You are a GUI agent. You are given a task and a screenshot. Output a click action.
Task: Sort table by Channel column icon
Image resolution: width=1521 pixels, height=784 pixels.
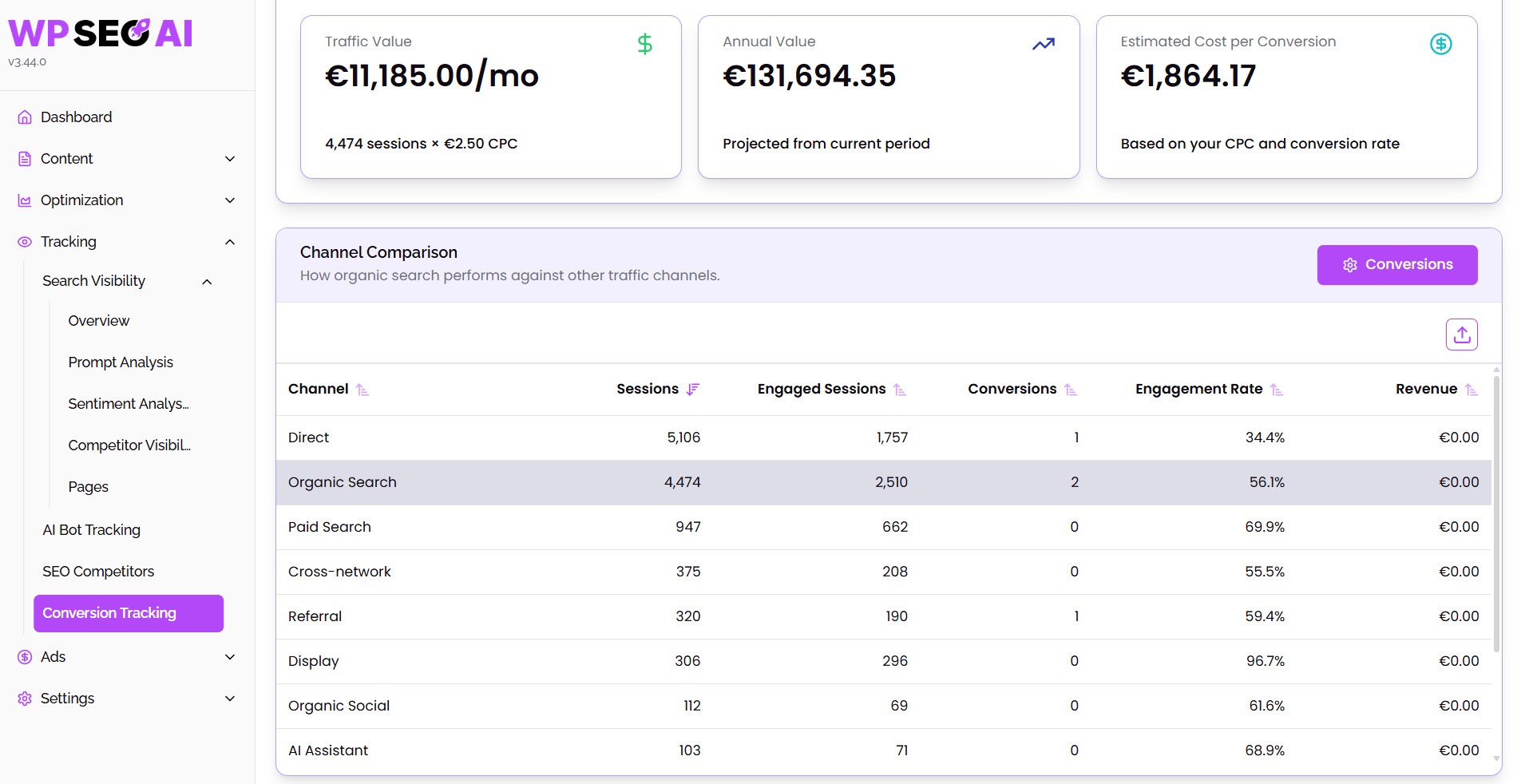coord(362,390)
